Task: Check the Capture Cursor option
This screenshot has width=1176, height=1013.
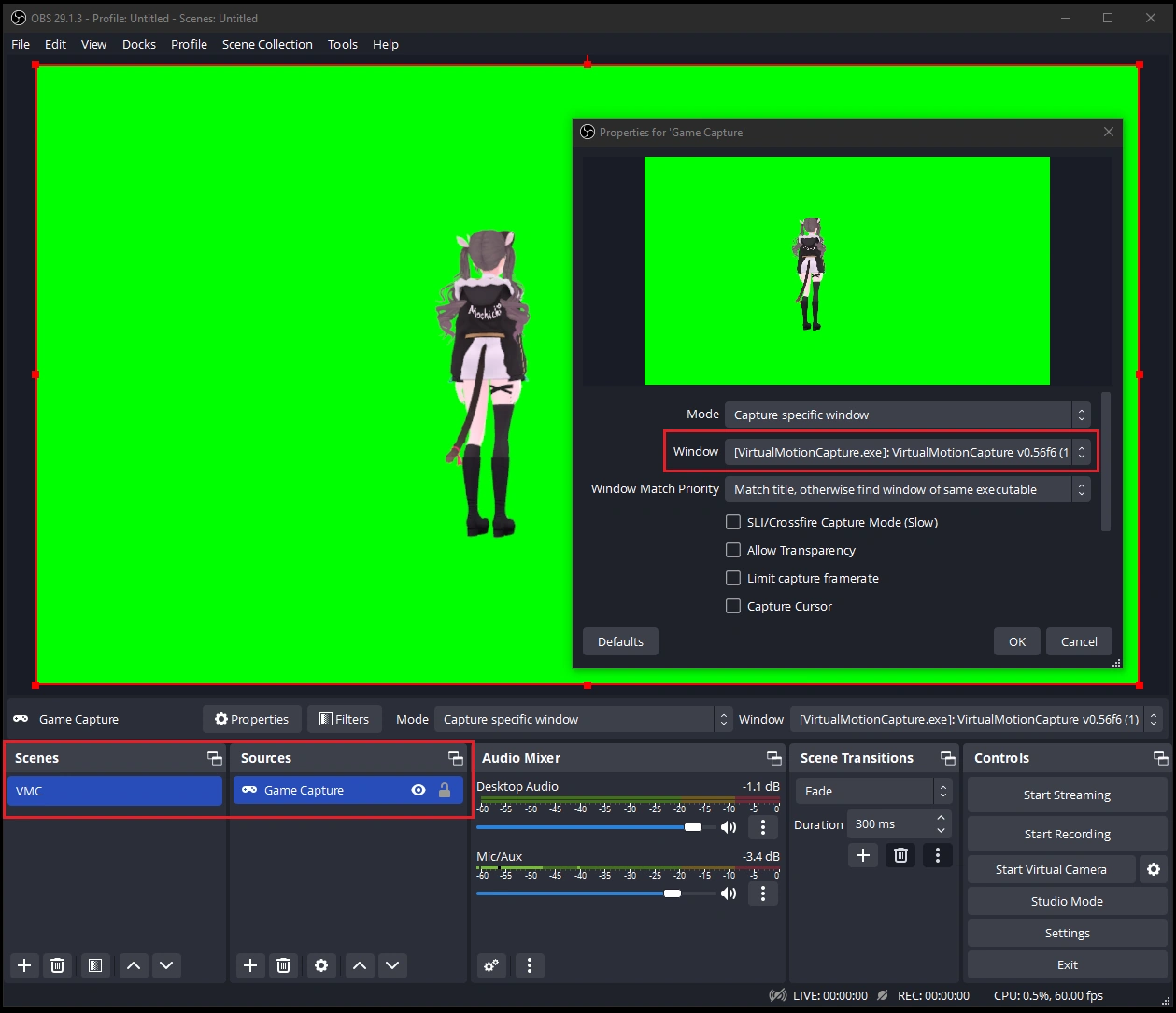Action: (x=733, y=606)
